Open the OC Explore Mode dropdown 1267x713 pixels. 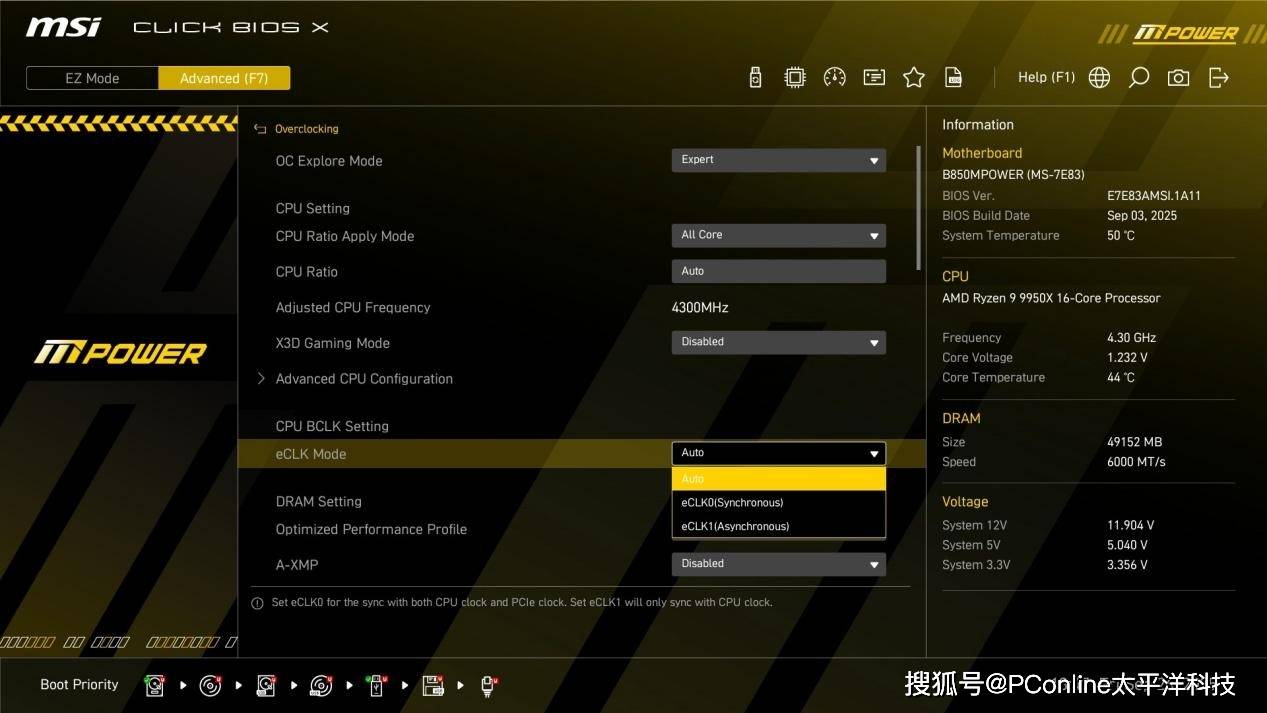(778, 160)
